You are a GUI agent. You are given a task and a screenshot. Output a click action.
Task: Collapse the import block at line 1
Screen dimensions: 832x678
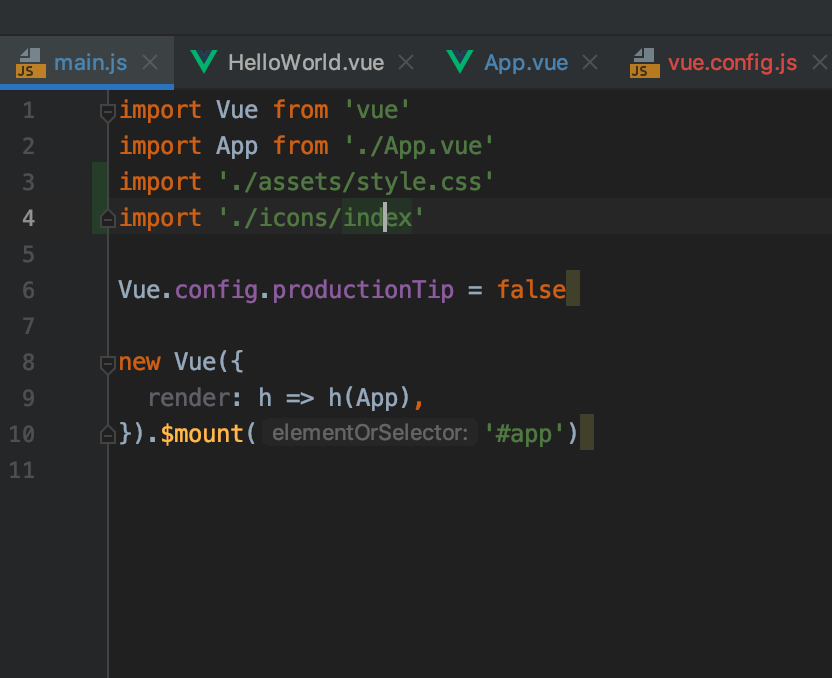108,111
